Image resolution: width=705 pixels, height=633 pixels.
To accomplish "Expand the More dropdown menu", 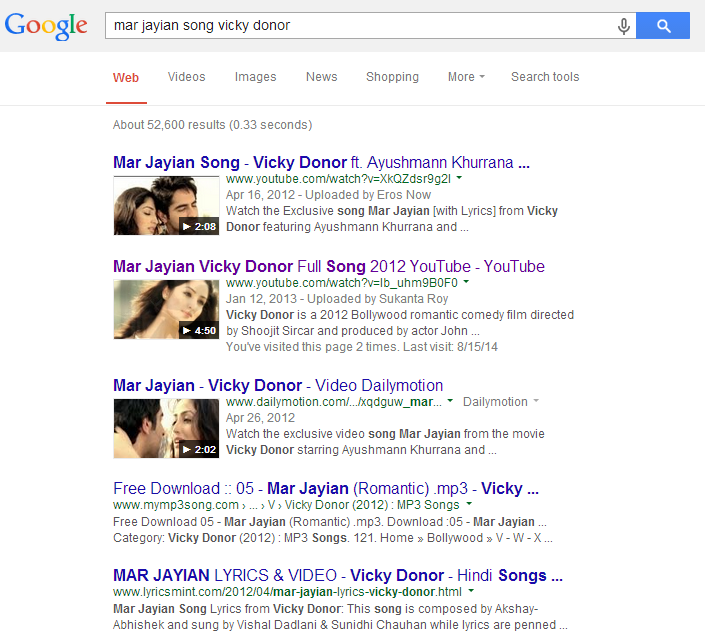I will pos(466,77).
